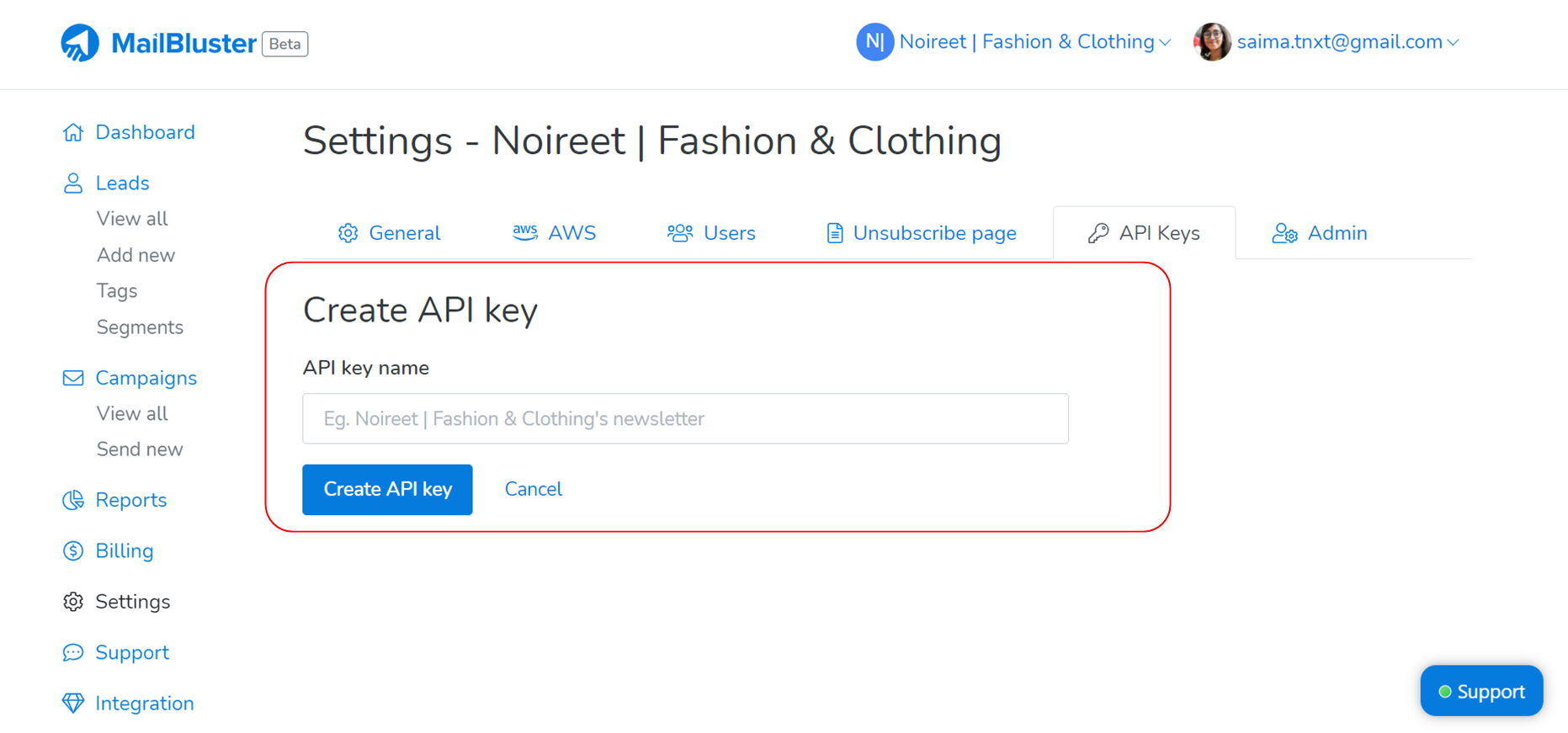The height and width of the screenshot is (733, 1568).
Task: Click the API key name label
Action: [366, 368]
